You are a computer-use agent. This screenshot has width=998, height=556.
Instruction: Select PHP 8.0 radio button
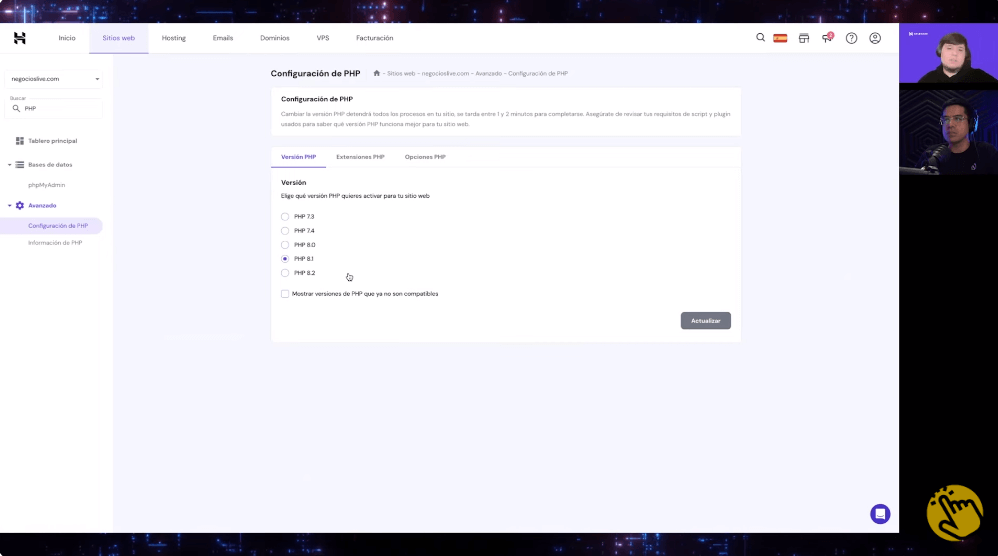pos(285,244)
